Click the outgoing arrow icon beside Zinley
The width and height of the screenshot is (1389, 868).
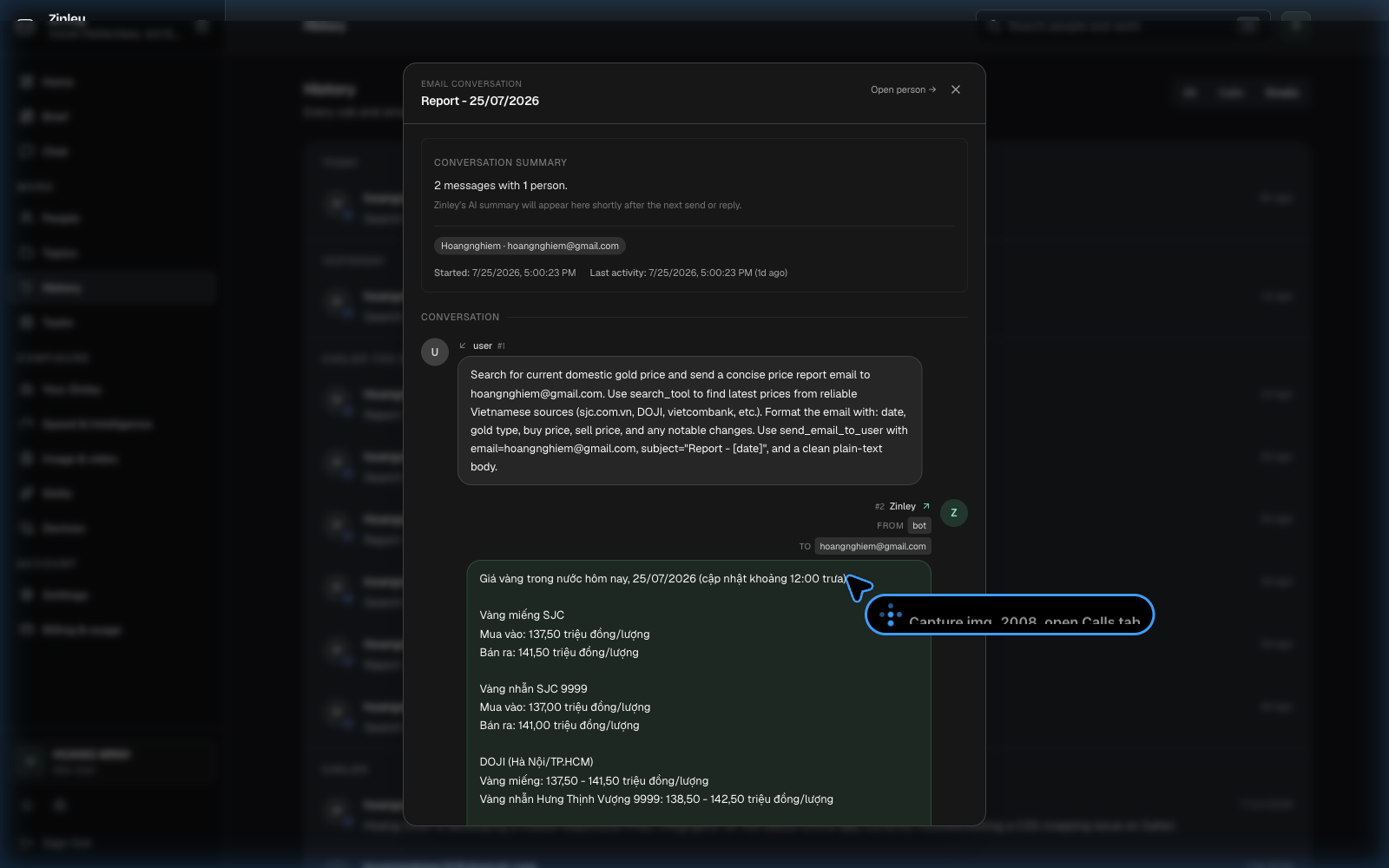point(926,506)
